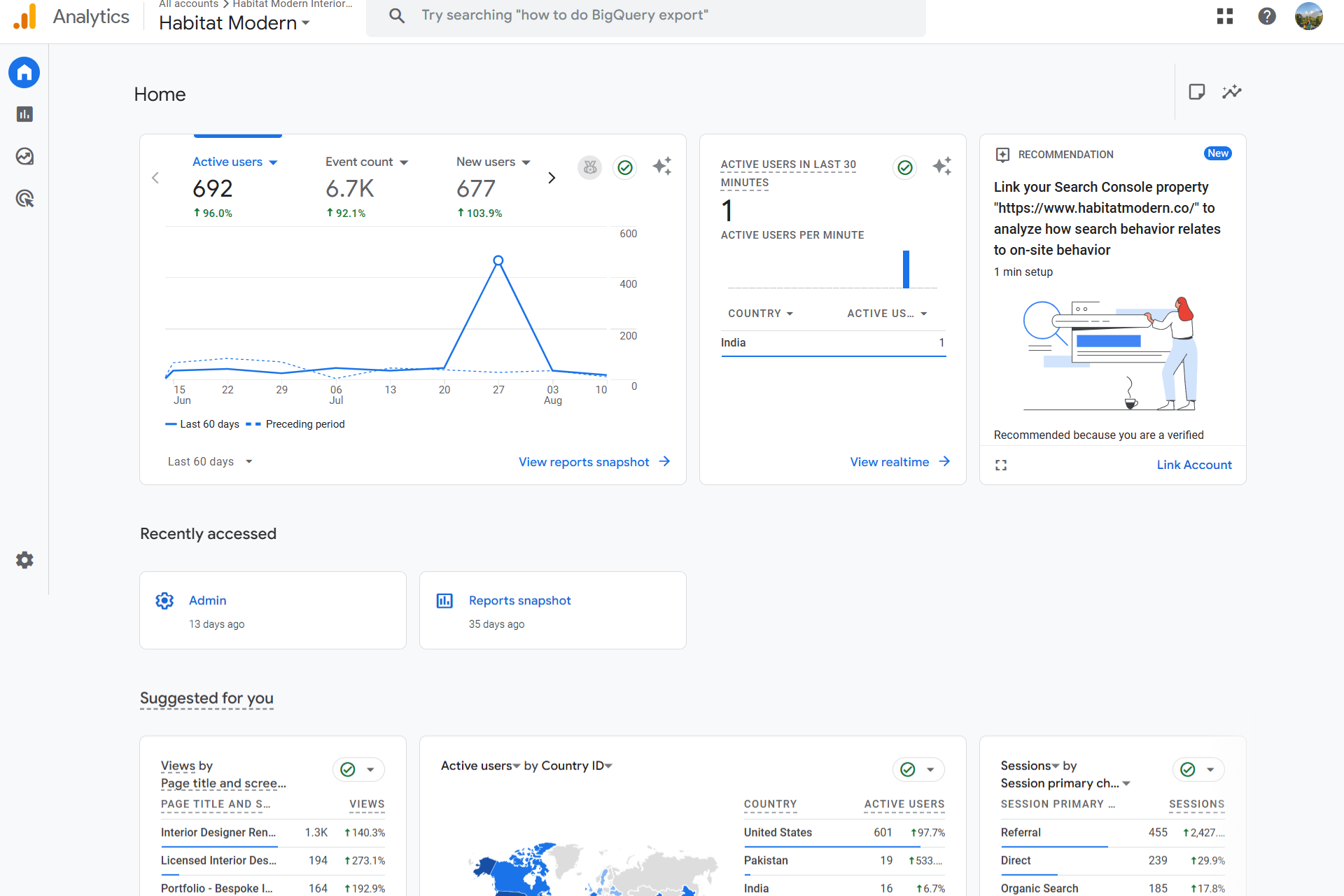Expand the recommendation card fullscreen icon
This screenshot has width=1344, height=896.
click(1001, 465)
